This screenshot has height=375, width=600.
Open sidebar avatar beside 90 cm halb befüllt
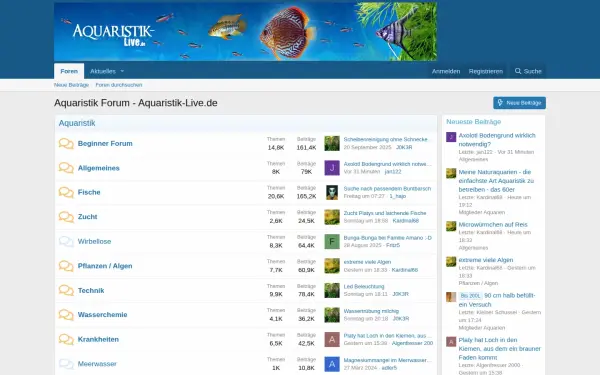click(x=451, y=297)
